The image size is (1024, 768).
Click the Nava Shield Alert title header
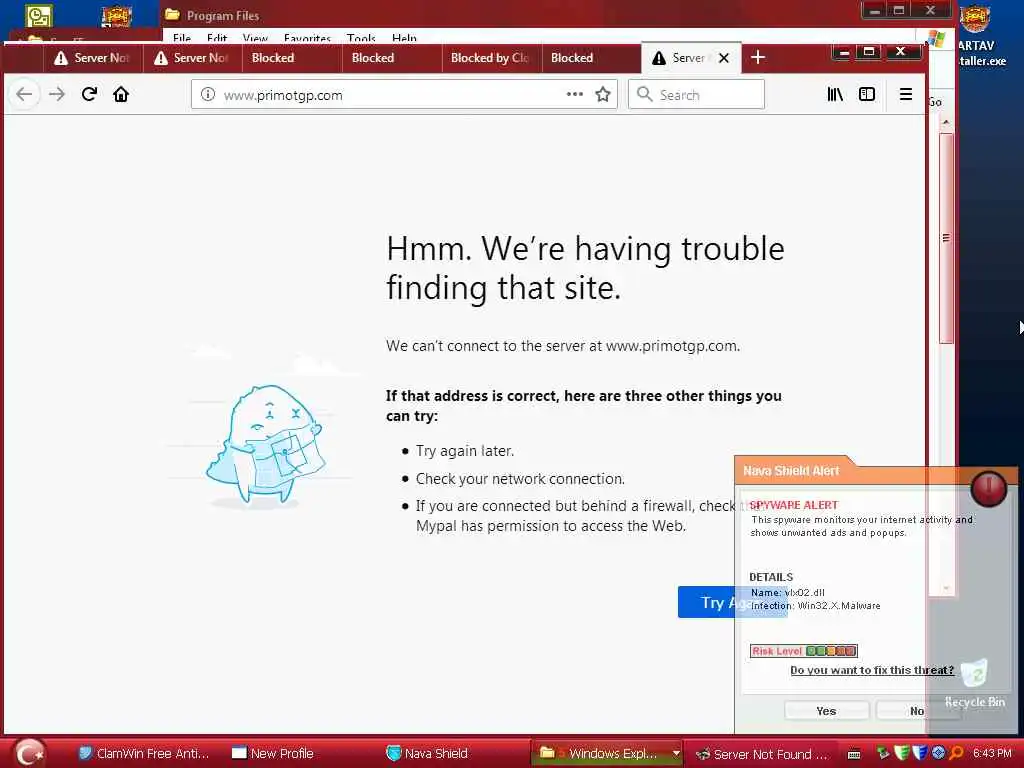[x=791, y=470]
